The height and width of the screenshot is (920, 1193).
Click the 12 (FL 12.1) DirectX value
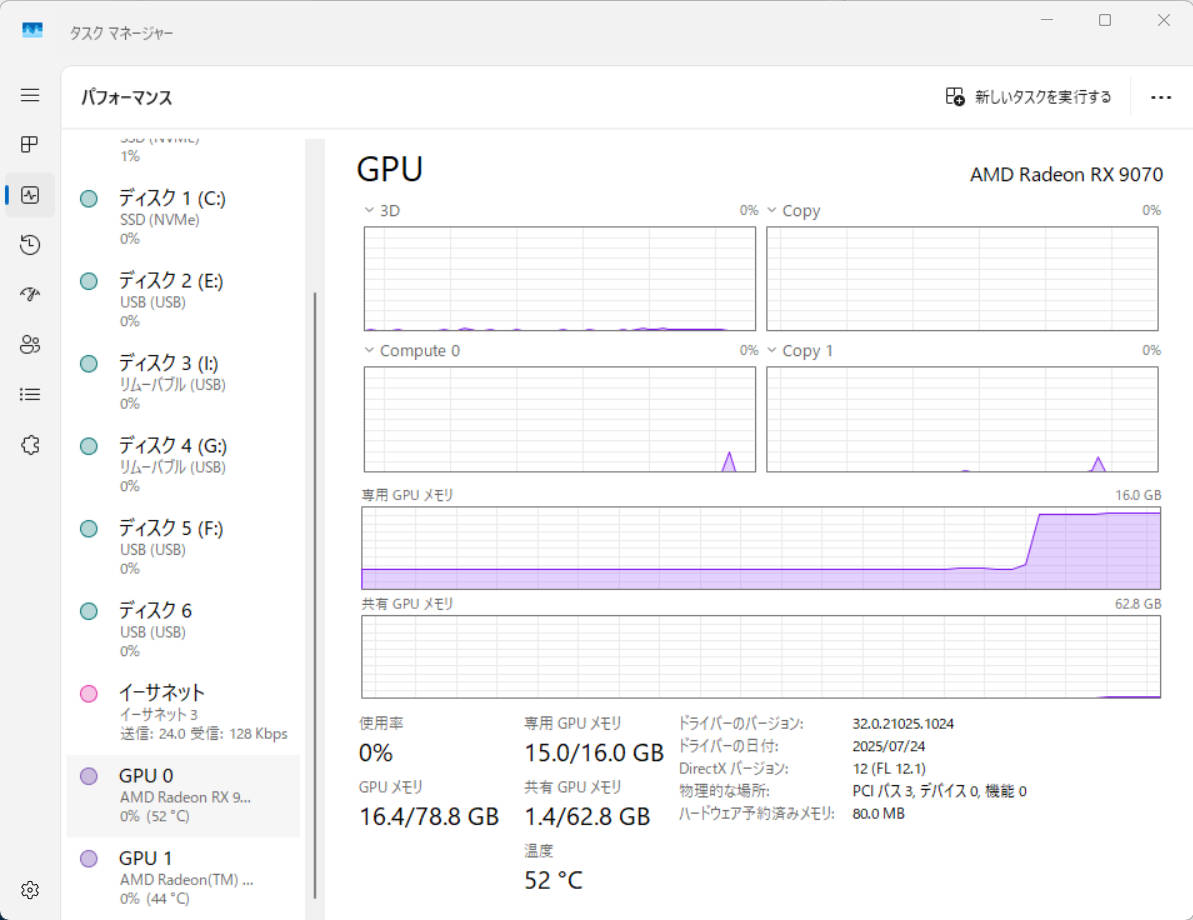click(x=889, y=769)
